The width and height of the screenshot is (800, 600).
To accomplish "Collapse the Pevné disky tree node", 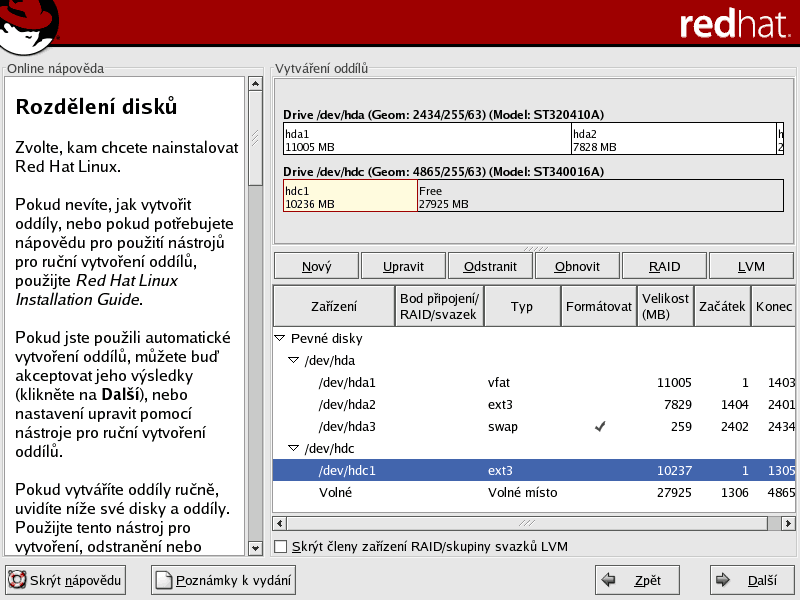I will click(x=280, y=338).
